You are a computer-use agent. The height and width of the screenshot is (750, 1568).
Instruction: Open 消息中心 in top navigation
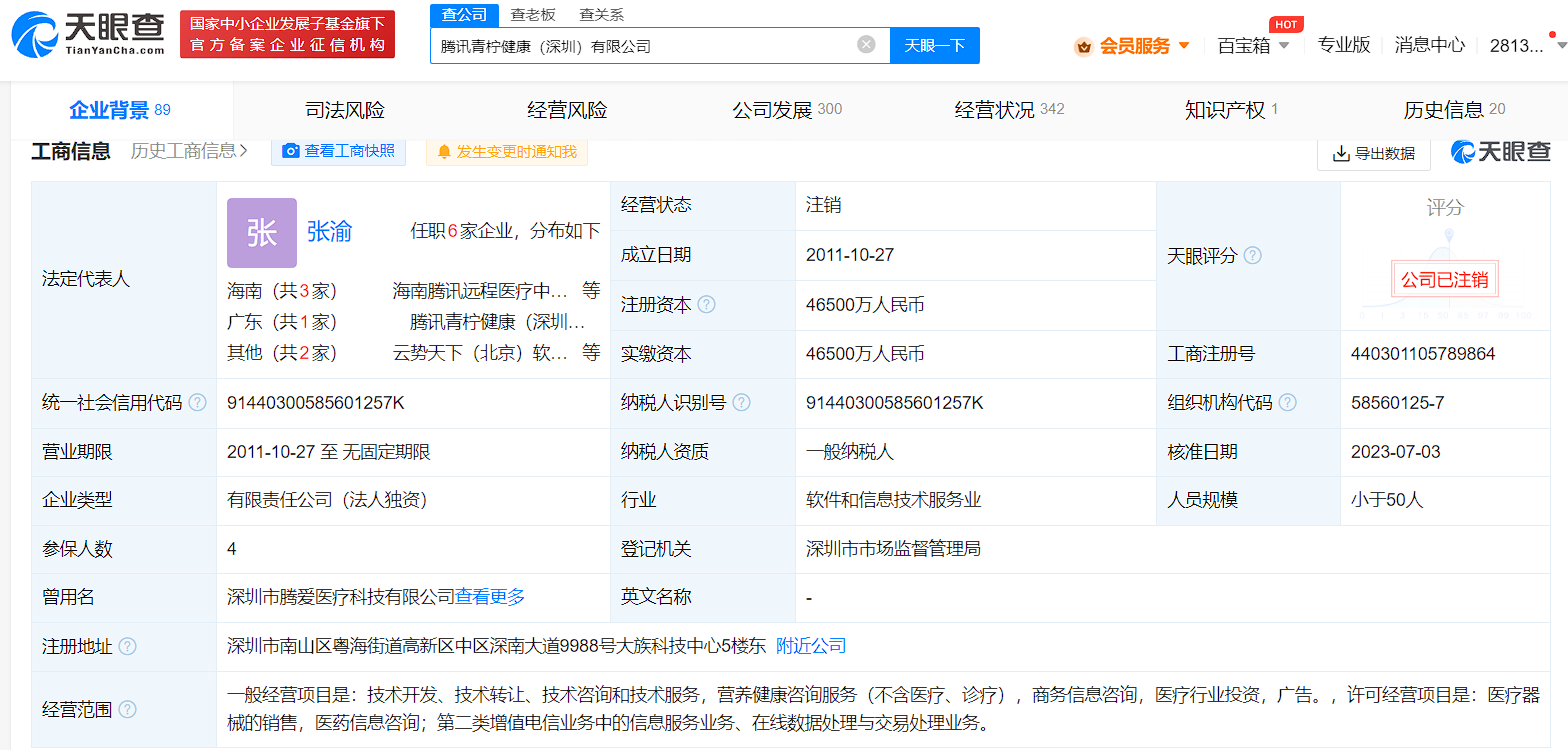tap(1430, 45)
